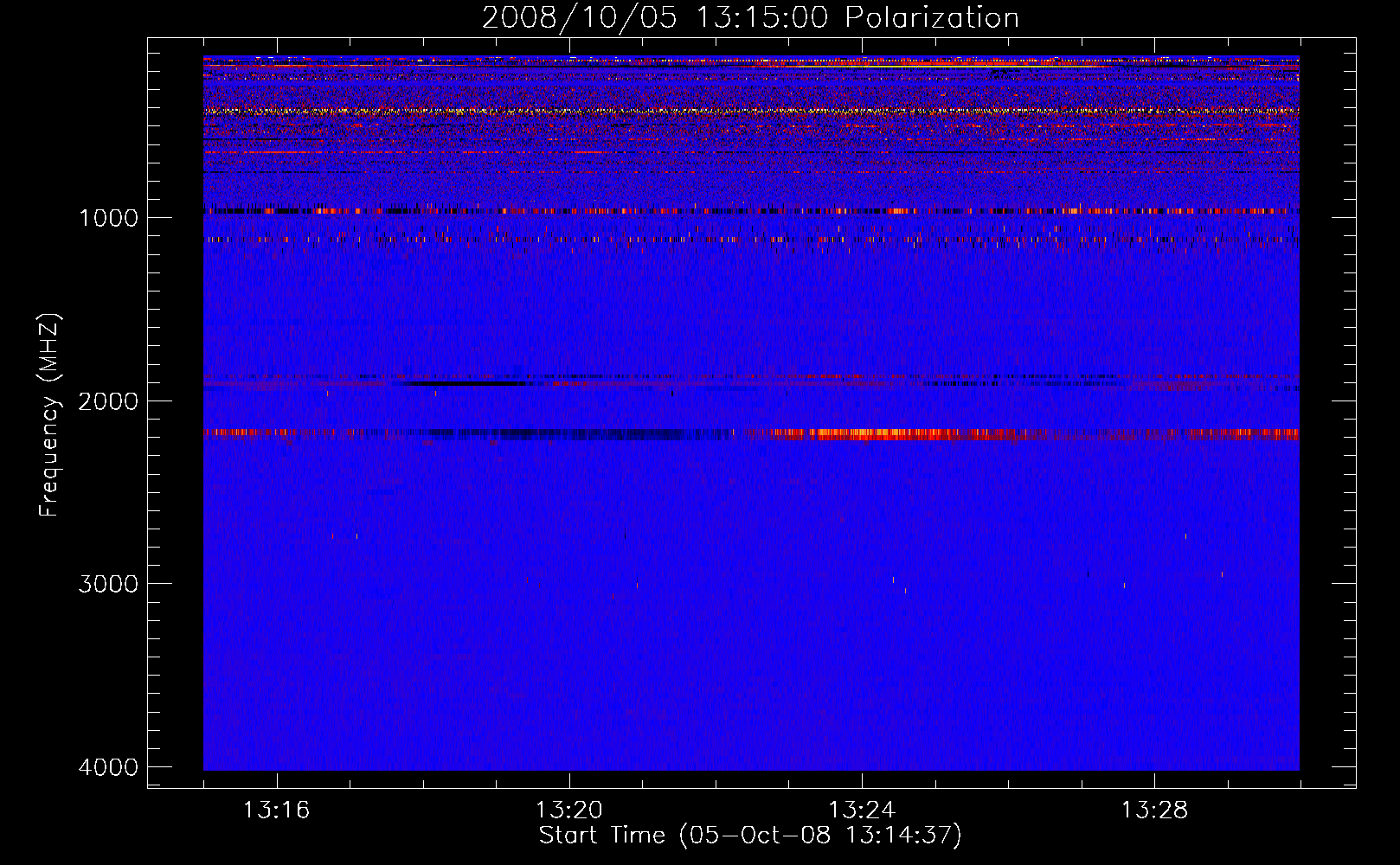Select the 2000 frequency tick label
Screen dimensions: 1400x865
pos(109,401)
